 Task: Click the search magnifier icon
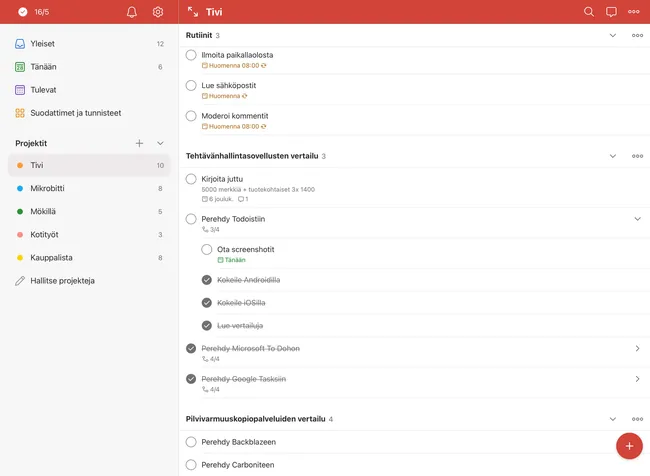(x=589, y=12)
